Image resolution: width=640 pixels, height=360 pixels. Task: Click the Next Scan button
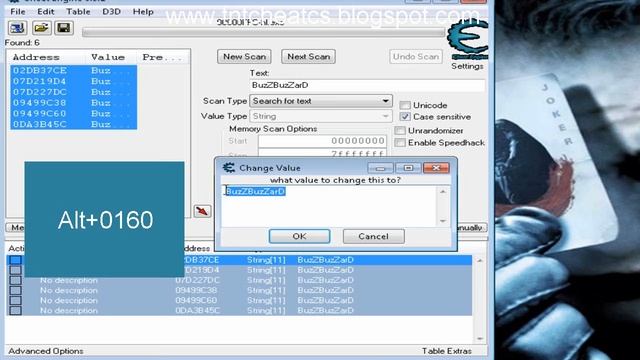(308, 57)
